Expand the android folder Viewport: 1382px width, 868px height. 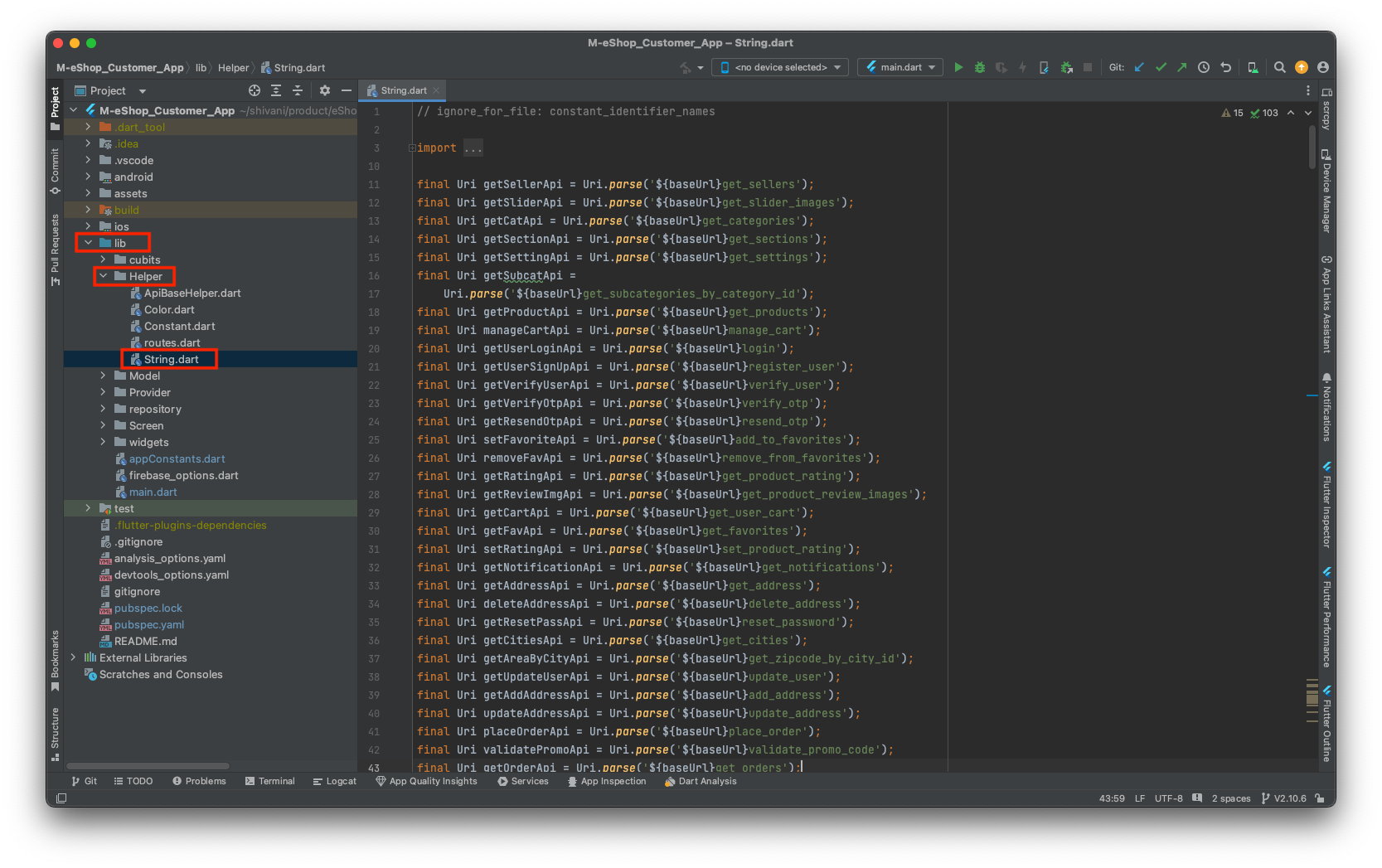pyautogui.click(x=88, y=177)
